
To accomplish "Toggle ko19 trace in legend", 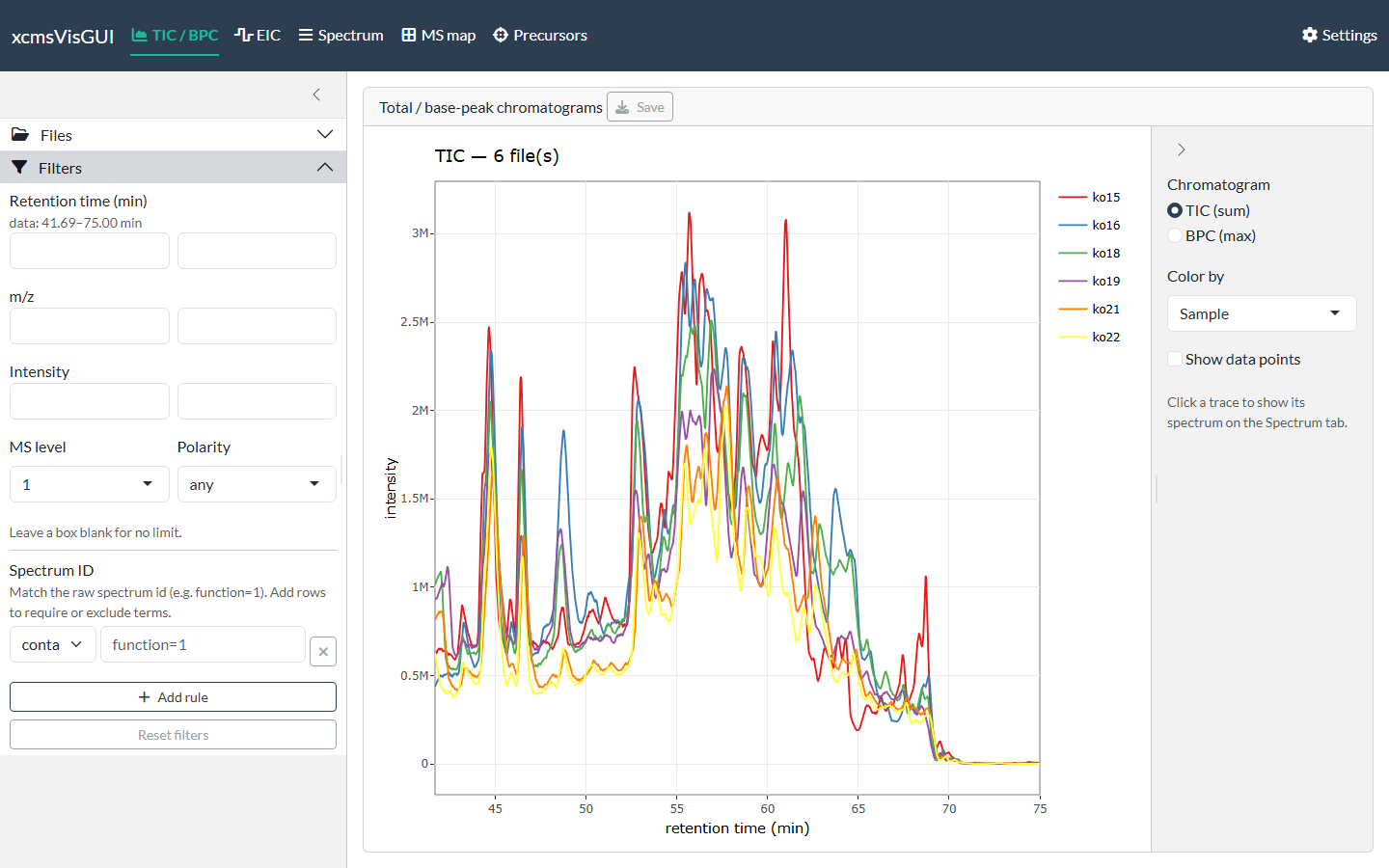I will [1090, 281].
